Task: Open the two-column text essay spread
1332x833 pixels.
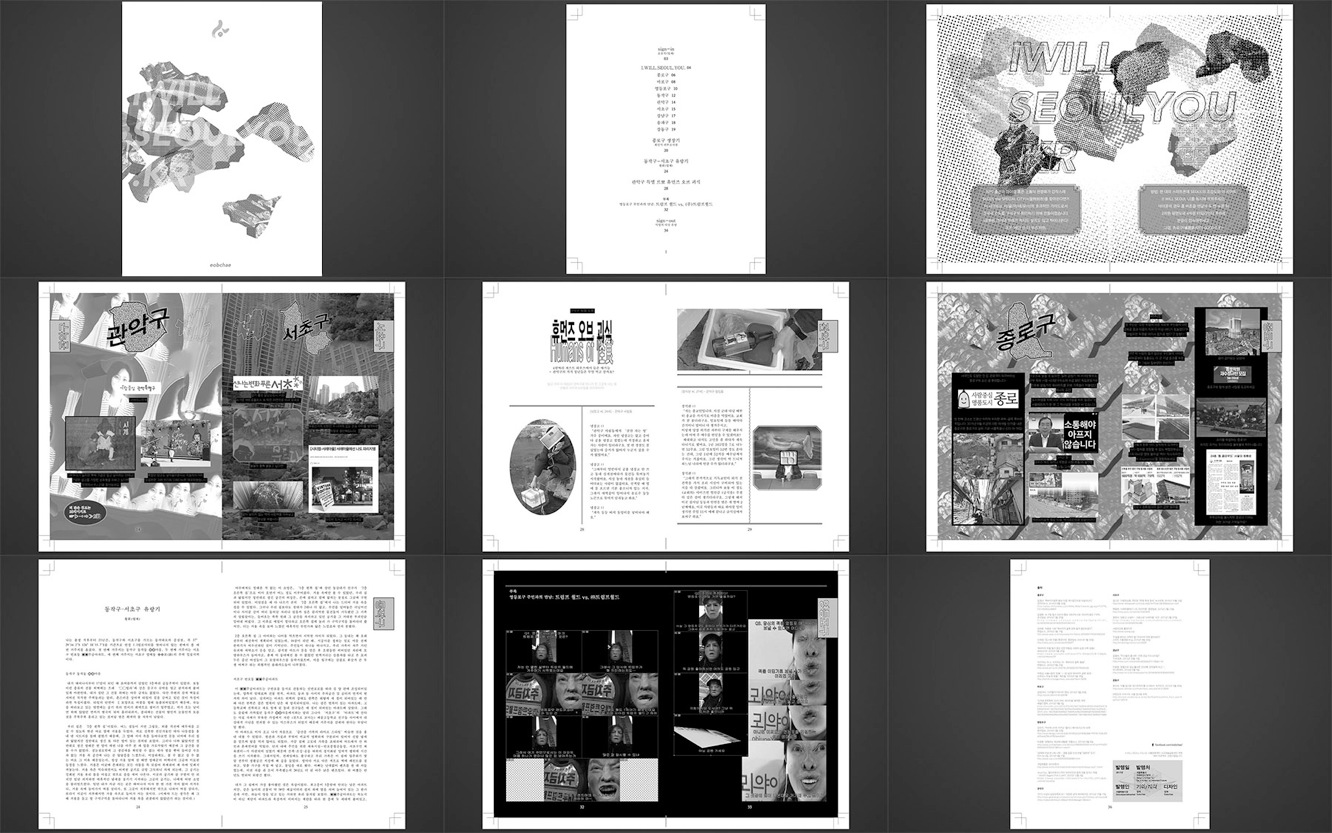Action: tap(222, 694)
